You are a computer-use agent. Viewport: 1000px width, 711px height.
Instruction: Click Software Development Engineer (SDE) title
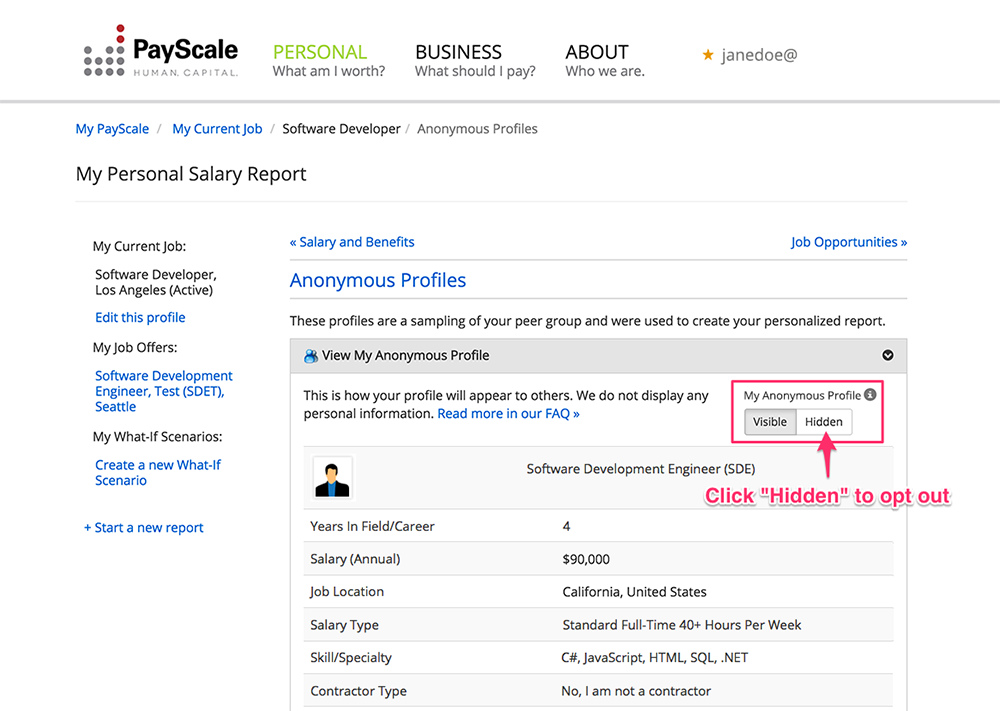click(641, 469)
